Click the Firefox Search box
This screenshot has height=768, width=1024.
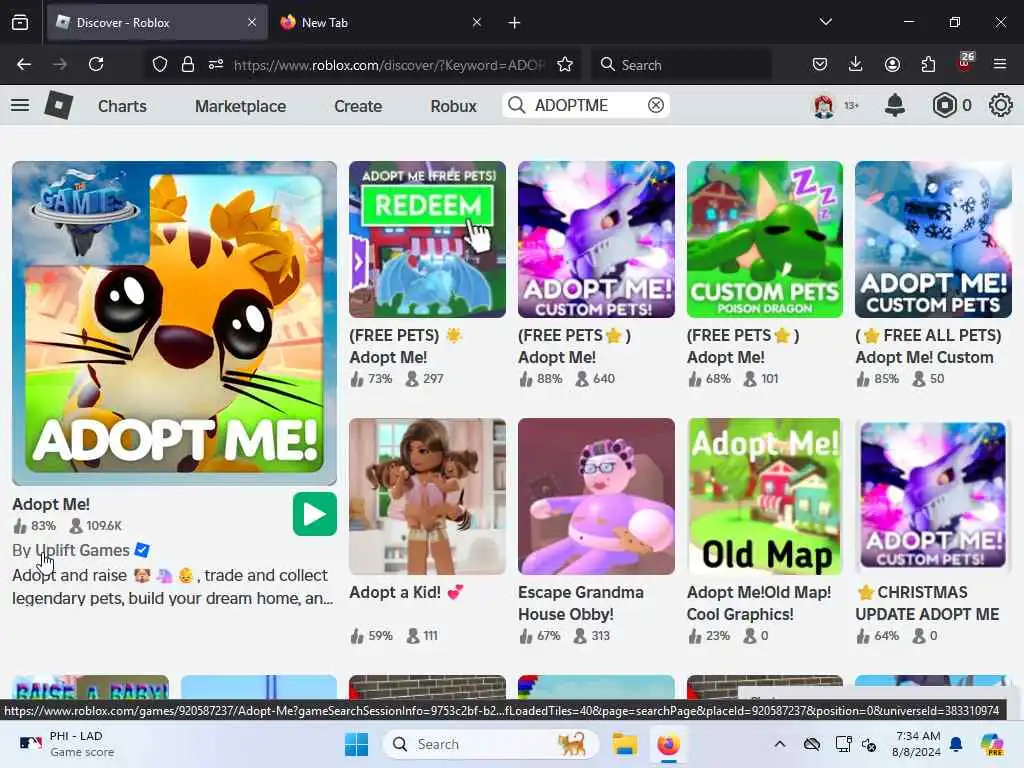[682, 65]
